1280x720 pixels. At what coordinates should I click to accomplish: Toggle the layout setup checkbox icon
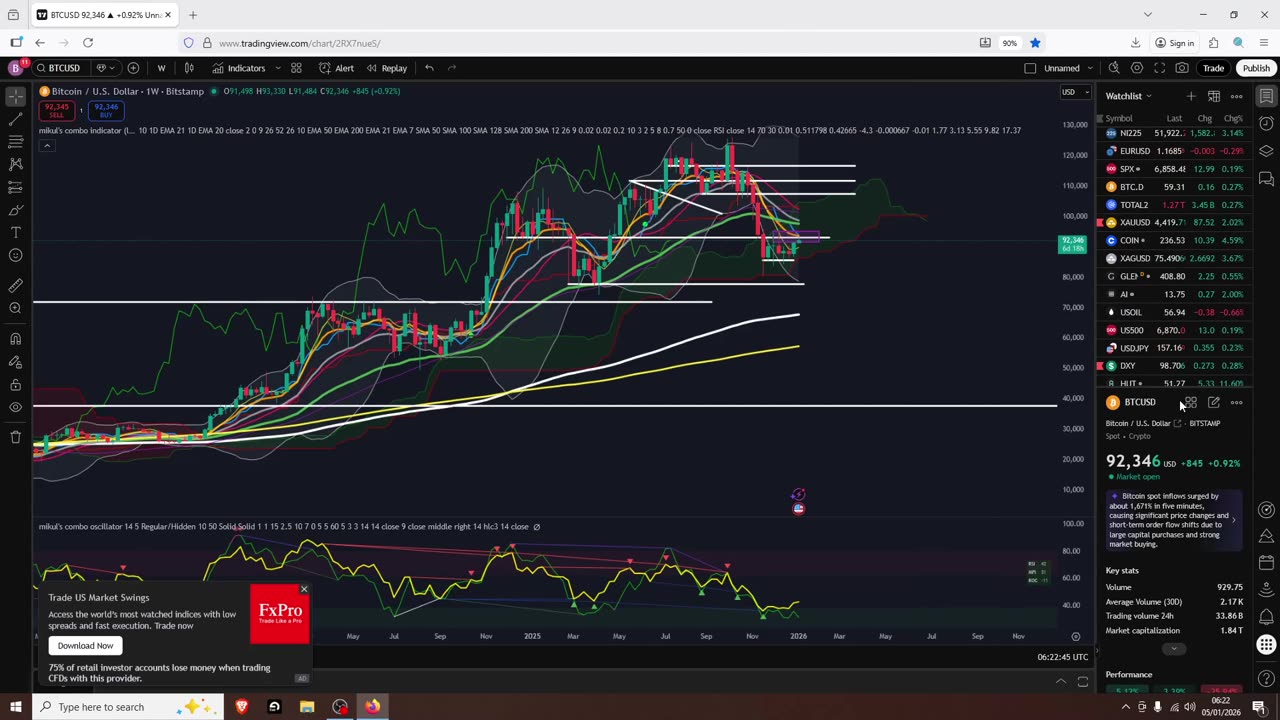(1030, 68)
